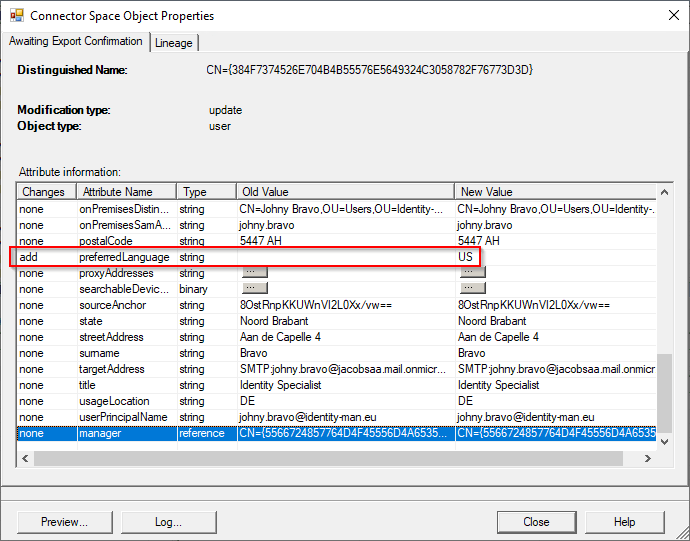This screenshot has width=690, height=541.
Task: Open the window icon system menu
Action: 16,16
